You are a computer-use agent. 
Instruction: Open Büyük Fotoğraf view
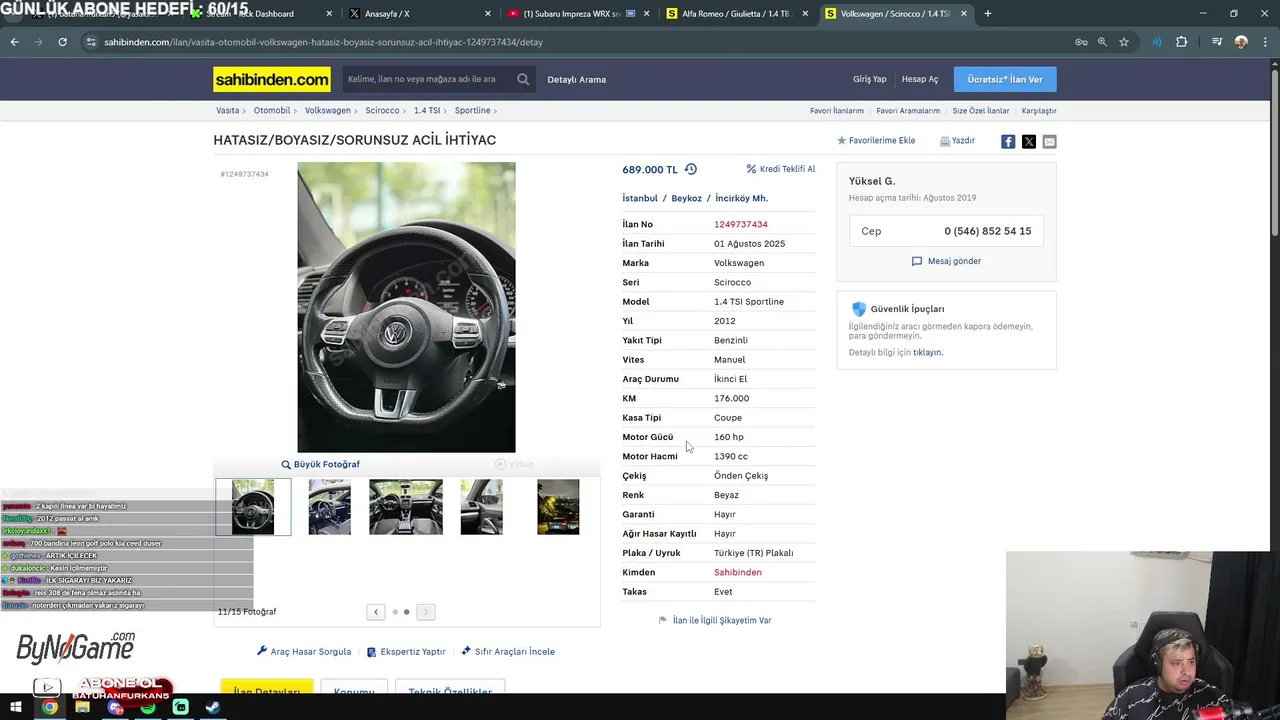coord(320,464)
